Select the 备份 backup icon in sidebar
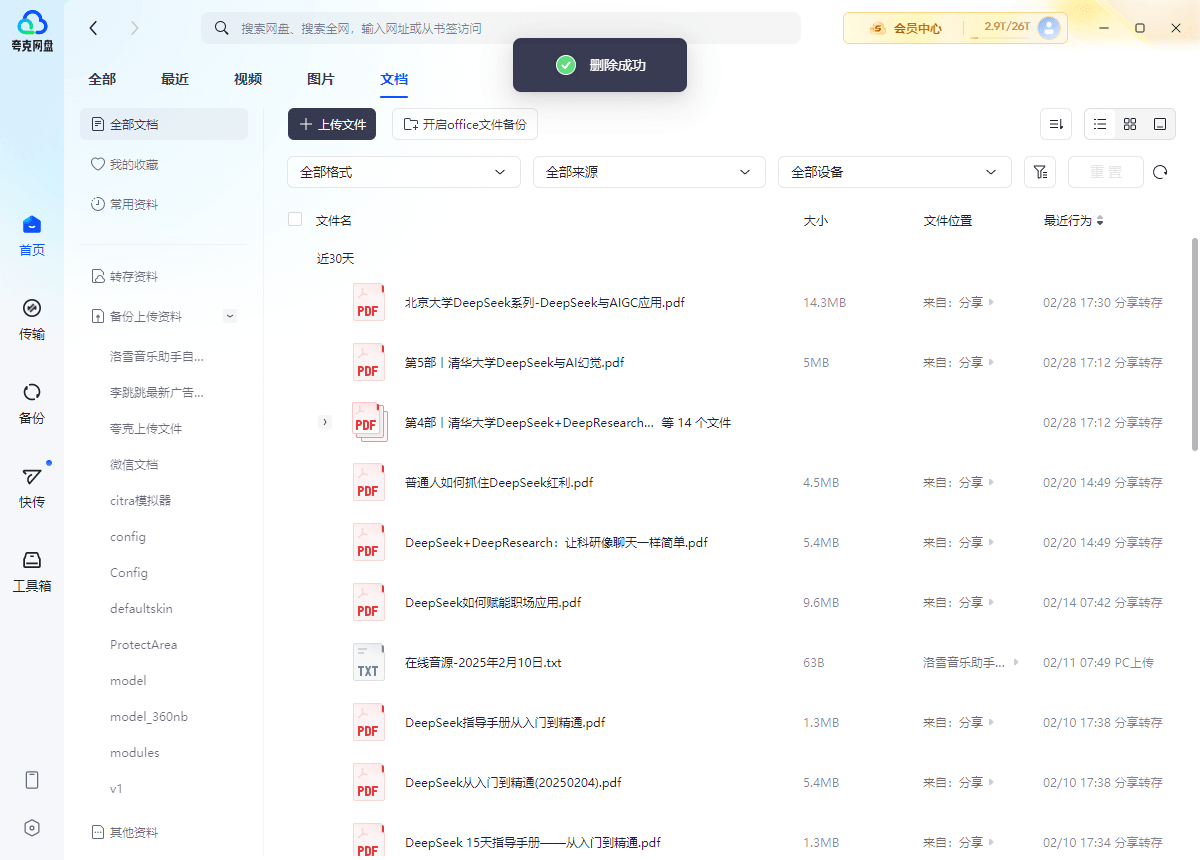 pyautogui.click(x=31, y=404)
